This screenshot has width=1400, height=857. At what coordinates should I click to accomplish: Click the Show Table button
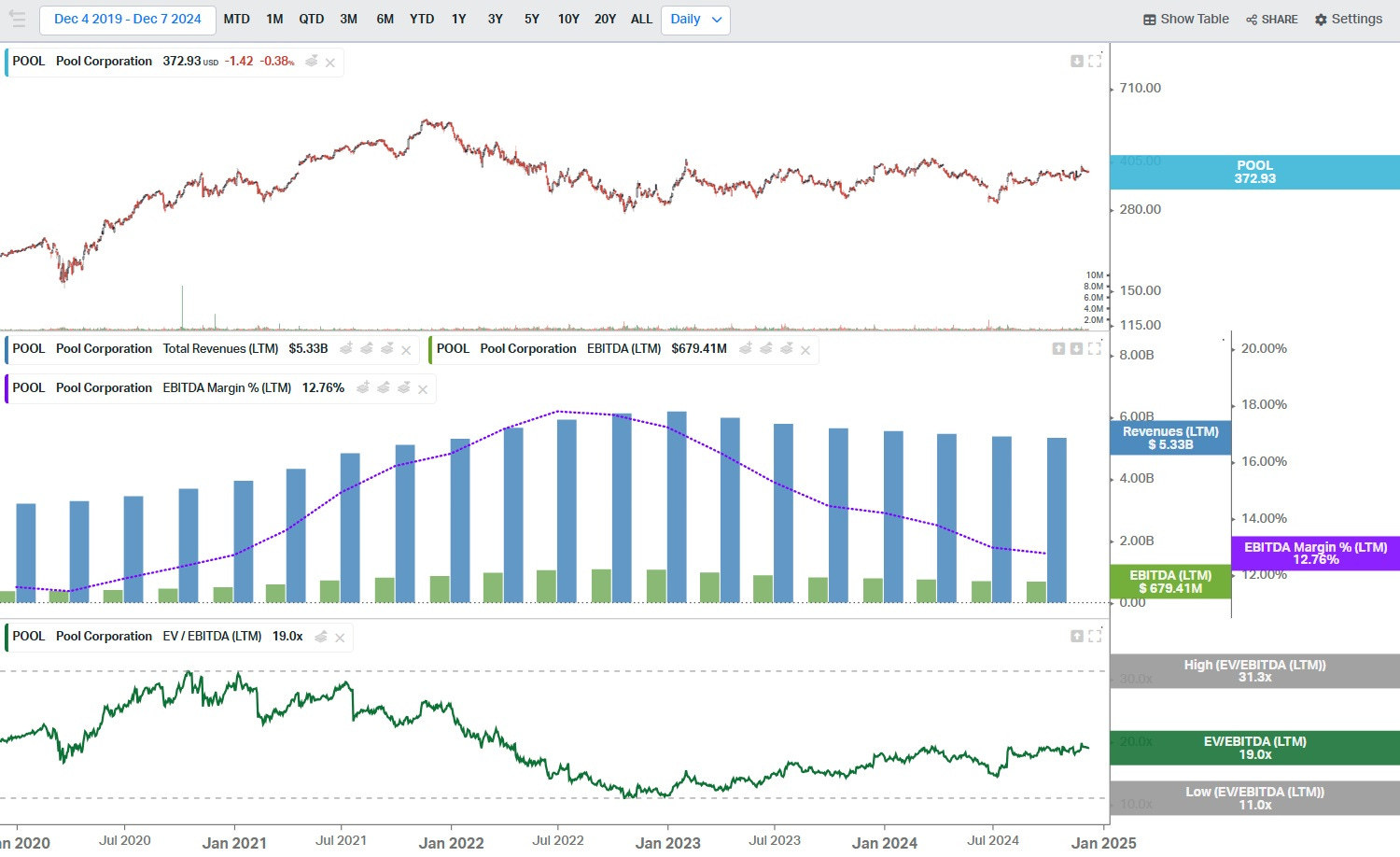(1186, 20)
